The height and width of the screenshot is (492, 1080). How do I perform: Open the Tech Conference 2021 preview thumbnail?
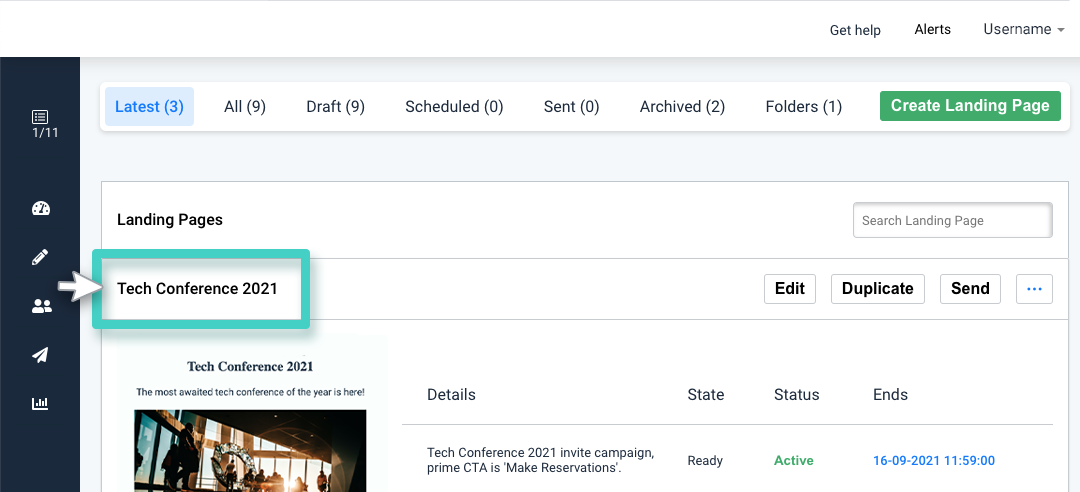coord(252,413)
